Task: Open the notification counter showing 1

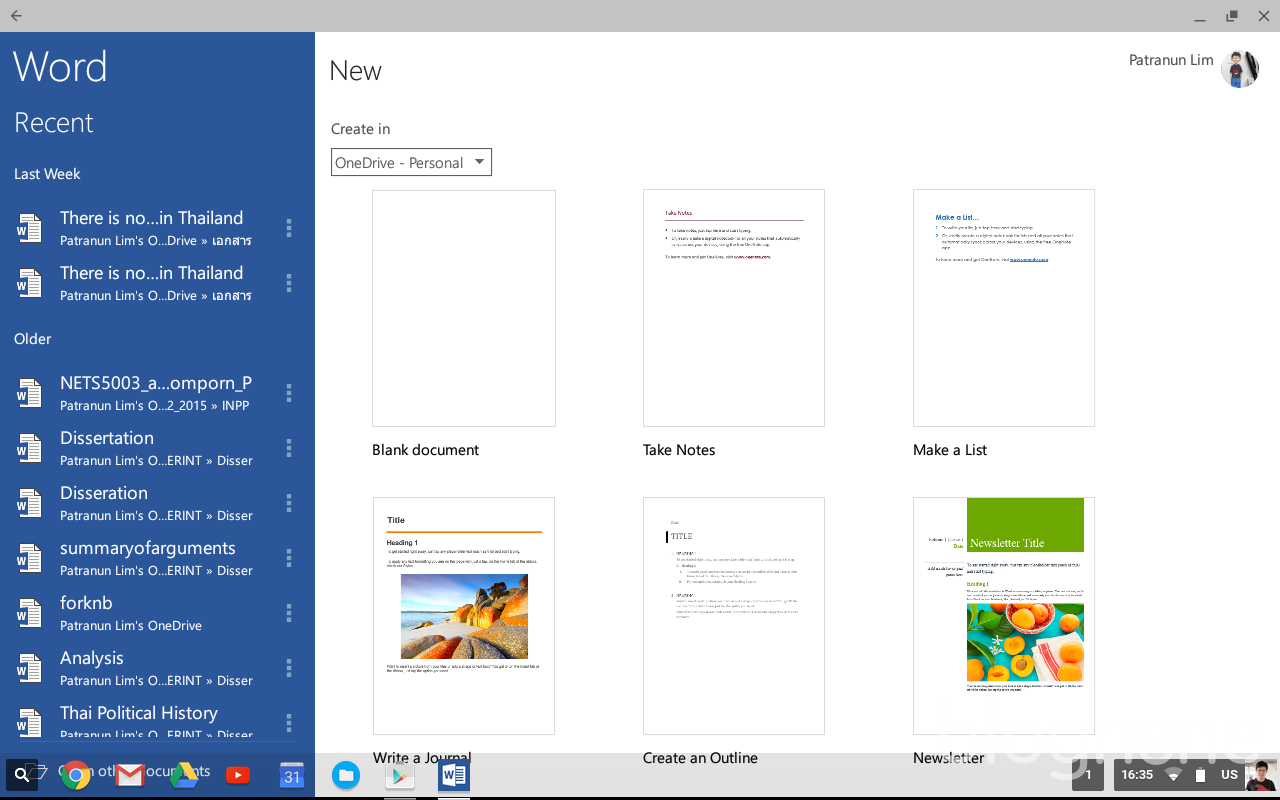Action: coord(1089,775)
